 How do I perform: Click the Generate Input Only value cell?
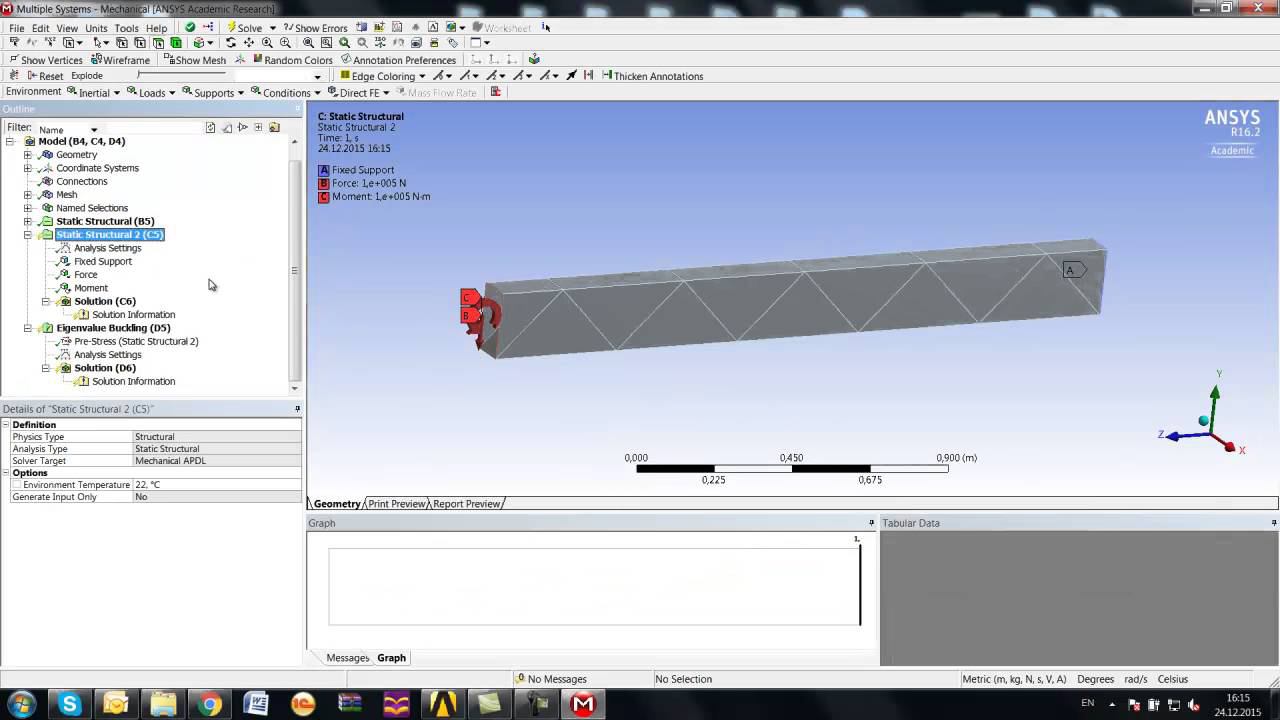pos(217,497)
